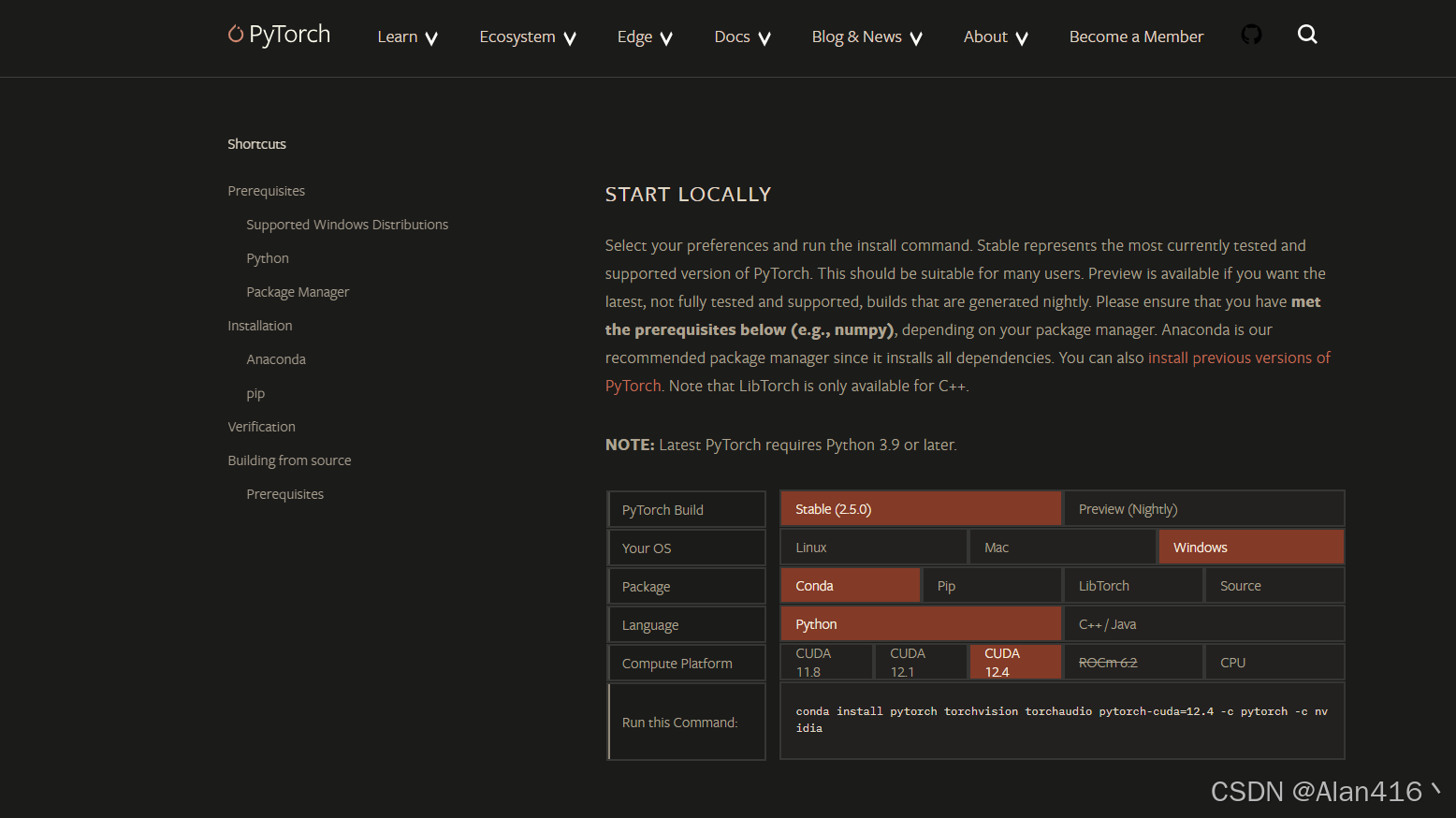Select CUDA 12.1 compute platform
The width and height of the screenshot is (1456, 818).
[922, 663]
